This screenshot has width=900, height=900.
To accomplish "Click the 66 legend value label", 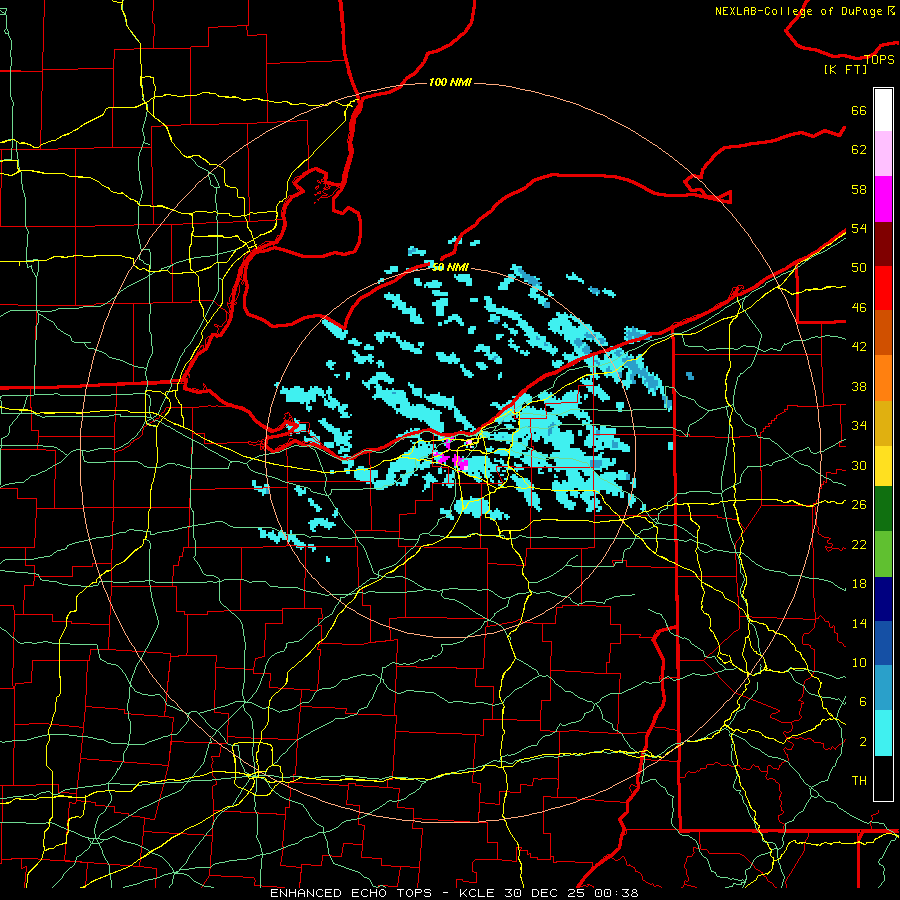I will pos(859,110).
